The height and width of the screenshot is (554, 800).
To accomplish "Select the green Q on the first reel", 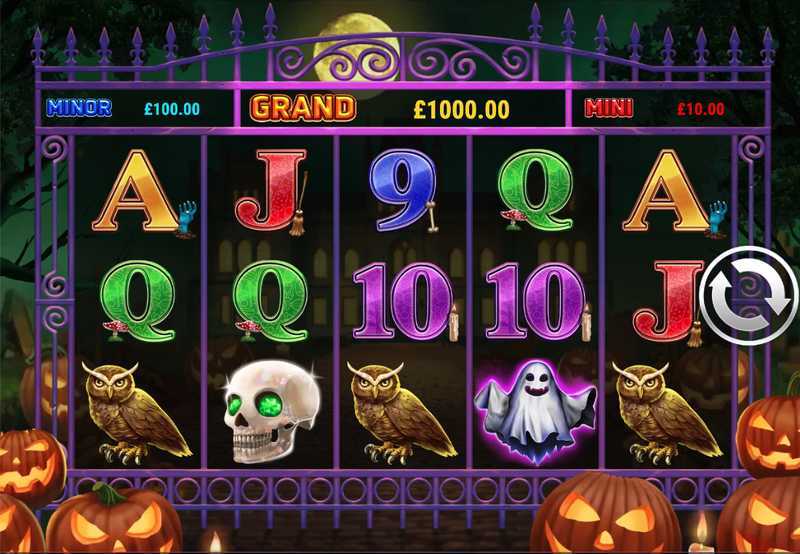I will tap(137, 301).
